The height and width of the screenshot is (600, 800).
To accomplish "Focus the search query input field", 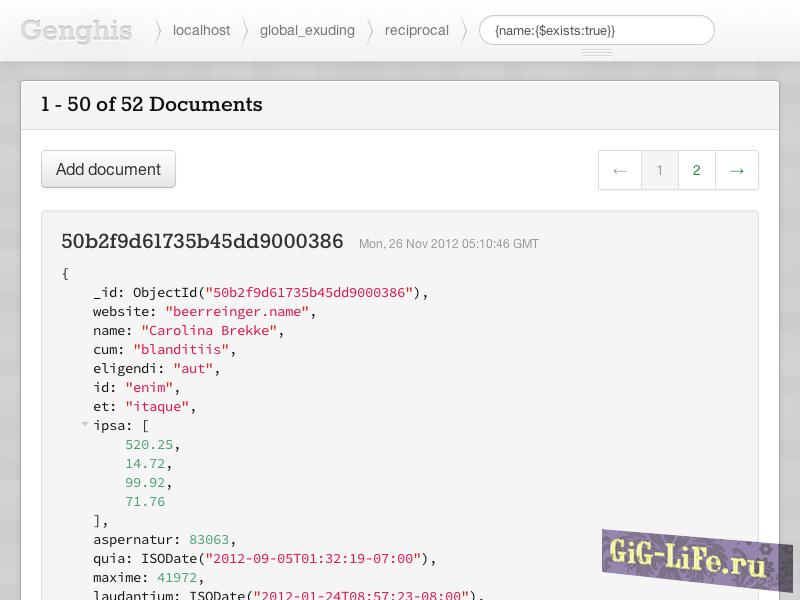I will [x=596, y=30].
